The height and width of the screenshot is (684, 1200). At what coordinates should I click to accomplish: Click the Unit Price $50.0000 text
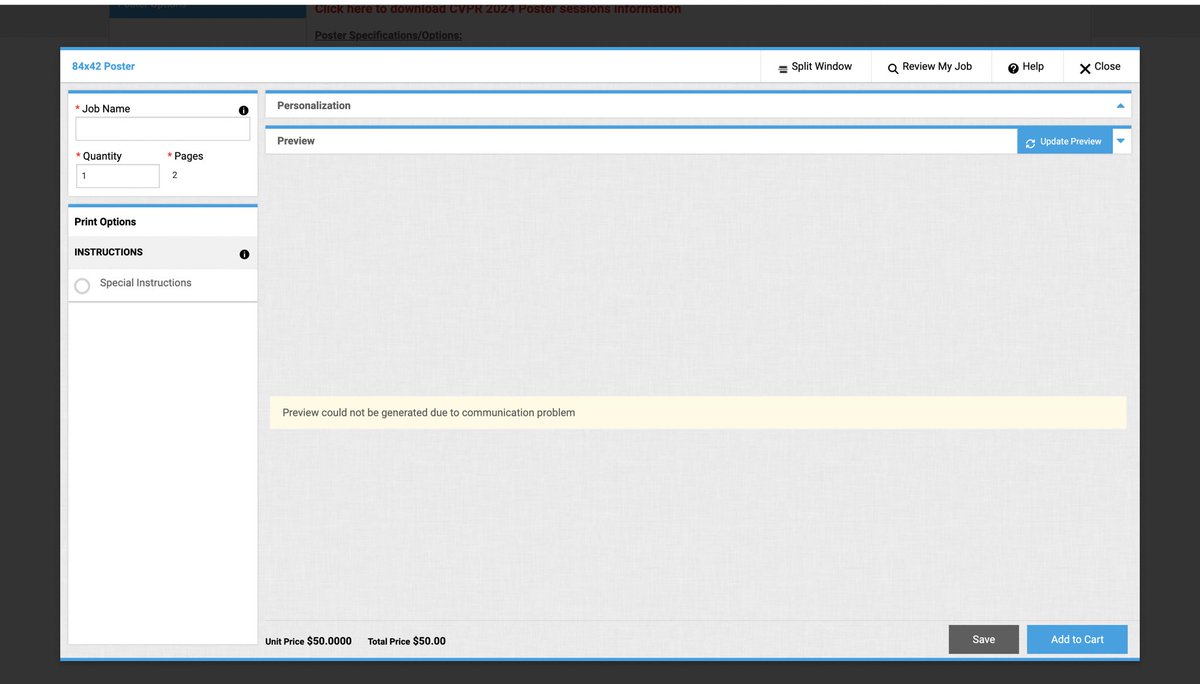(x=308, y=641)
